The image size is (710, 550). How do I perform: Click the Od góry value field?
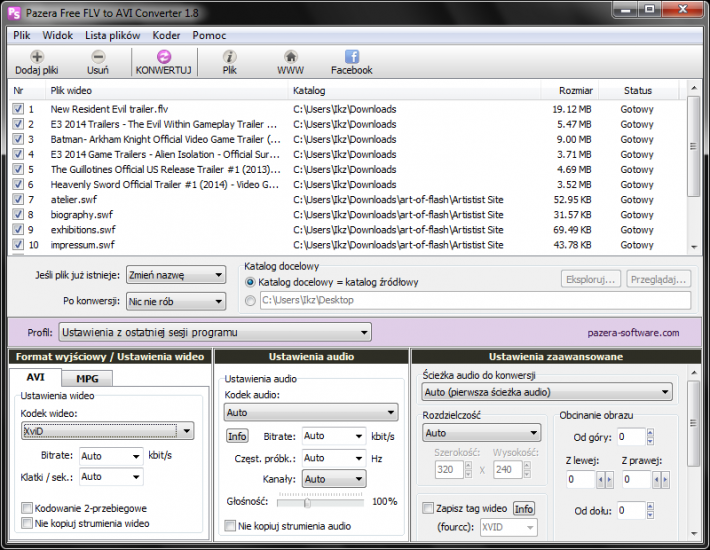(x=631, y=437)
